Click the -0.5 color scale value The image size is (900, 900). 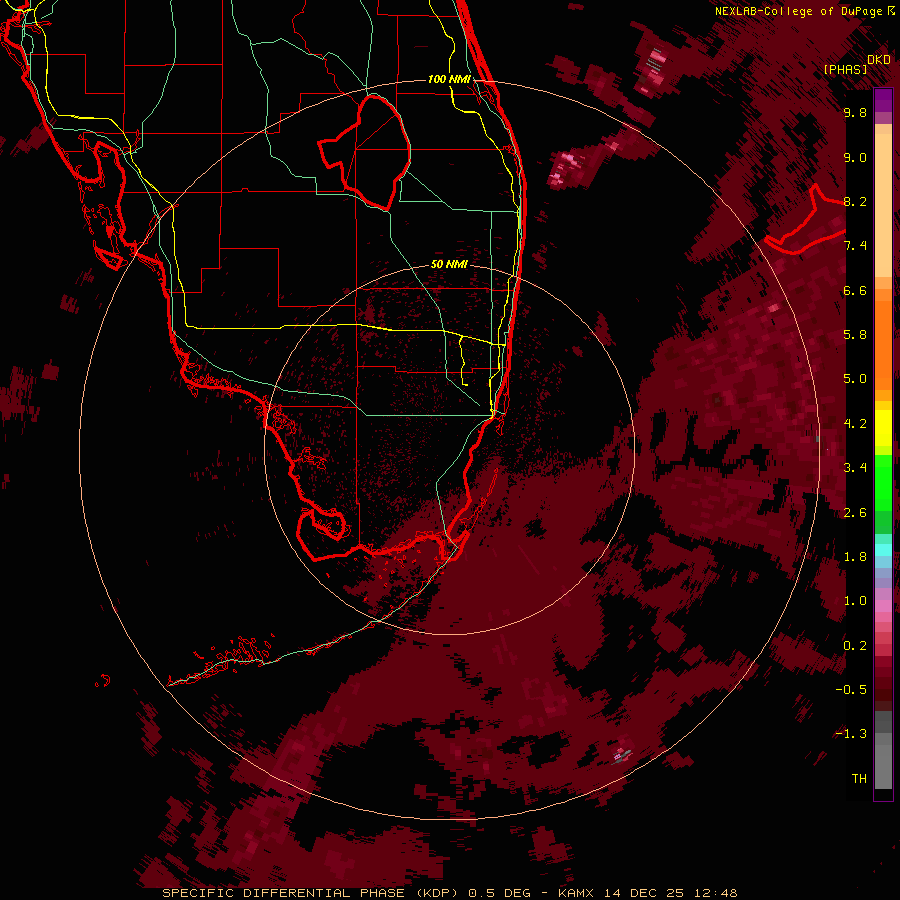click(x=851, y=690)
